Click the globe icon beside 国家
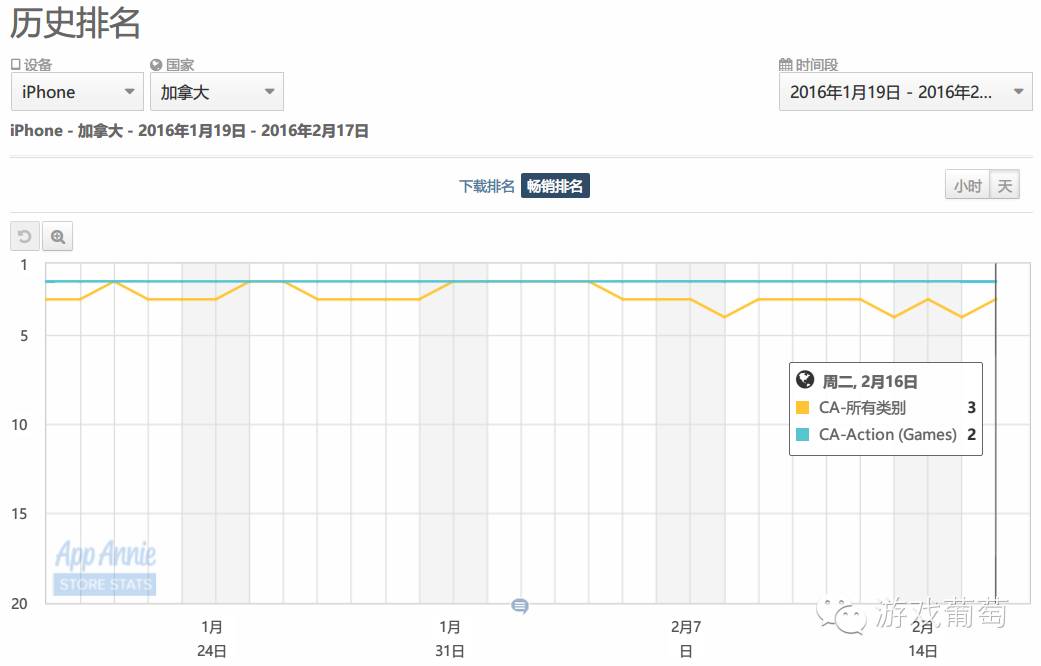The height and width of the screenshot is (666, 1041). [x=156, y=65]
